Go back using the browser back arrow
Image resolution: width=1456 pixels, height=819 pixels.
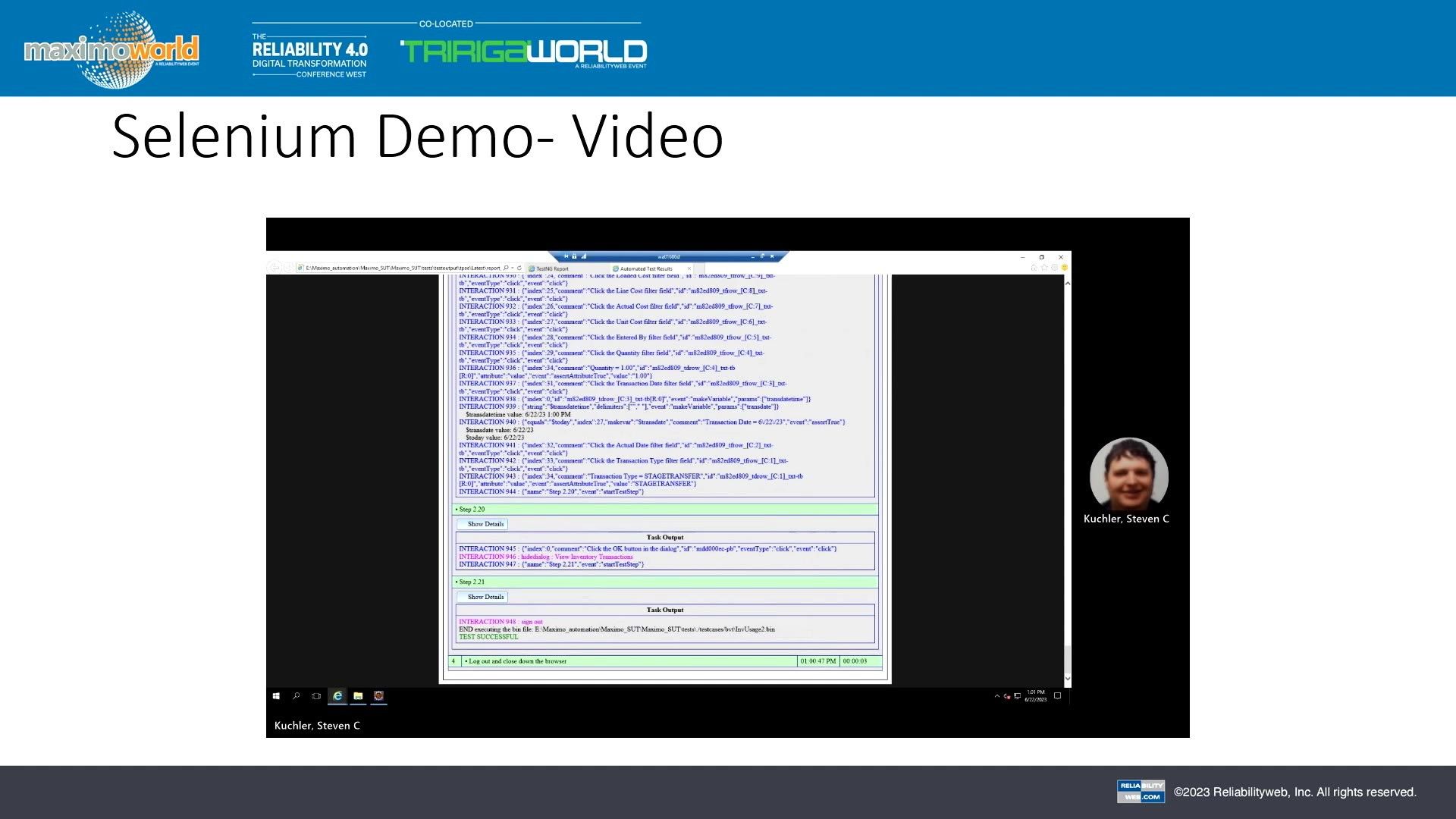[275, 268]
